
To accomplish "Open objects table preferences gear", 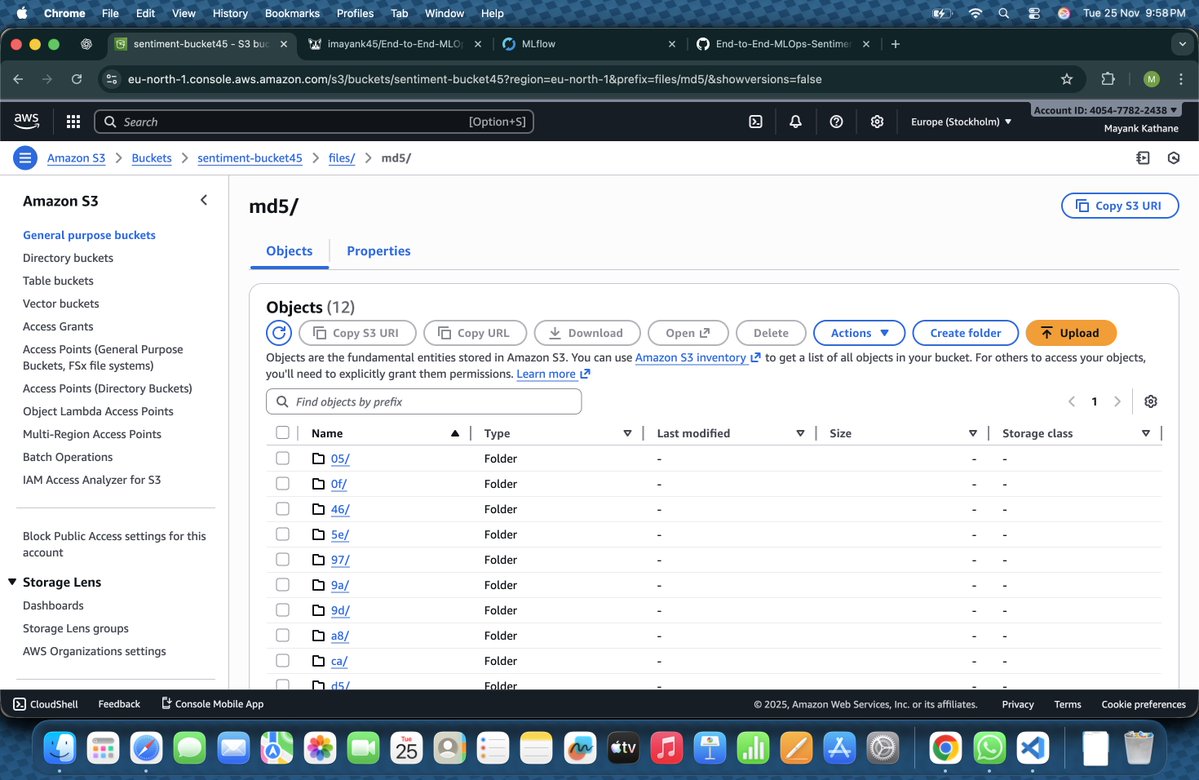I will [x=1150, y=401].
